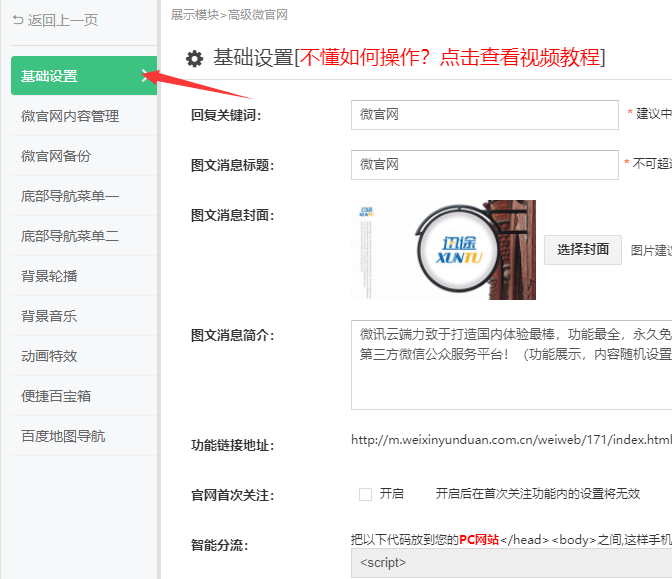Click inside the 图文消息简介 text area
This screenshot has height=579, width=672.
510,365
